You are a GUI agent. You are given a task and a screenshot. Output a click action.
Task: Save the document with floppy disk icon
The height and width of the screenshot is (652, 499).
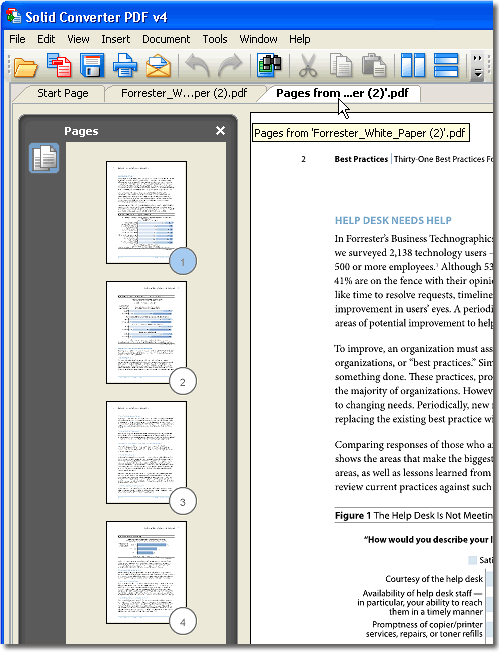click(x=92, y=65)
